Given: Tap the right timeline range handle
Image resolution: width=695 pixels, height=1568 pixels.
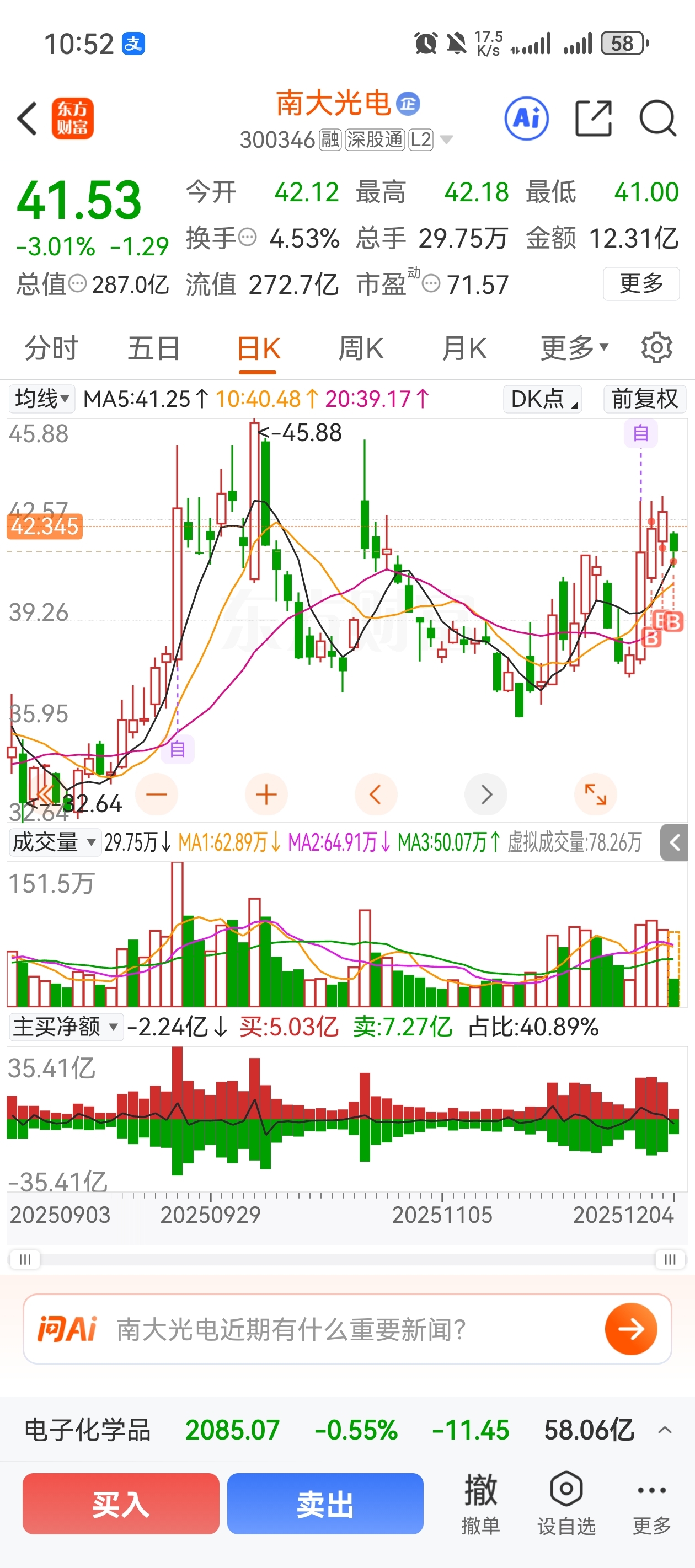Looking at the screenshot, I should (x=670, y=1259).
